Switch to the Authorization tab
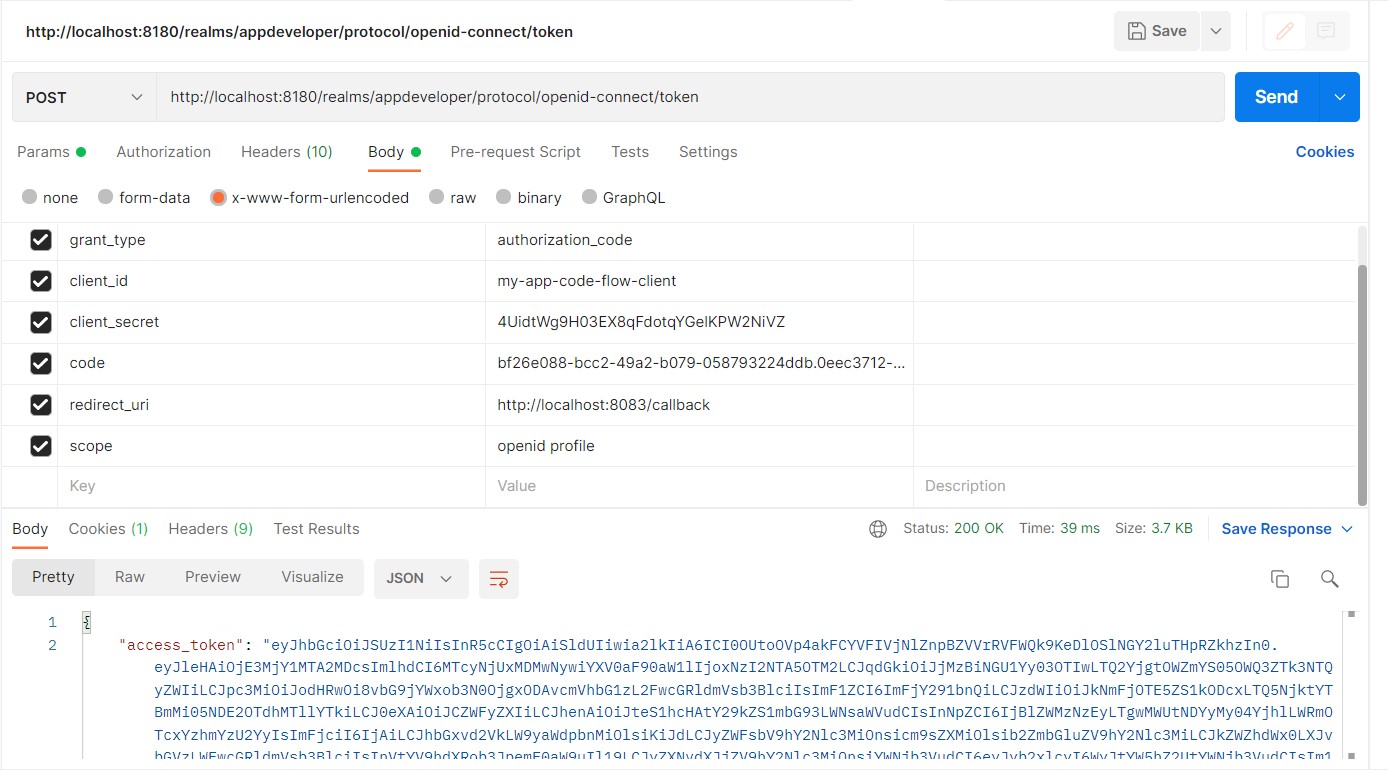 pos(163,152)
